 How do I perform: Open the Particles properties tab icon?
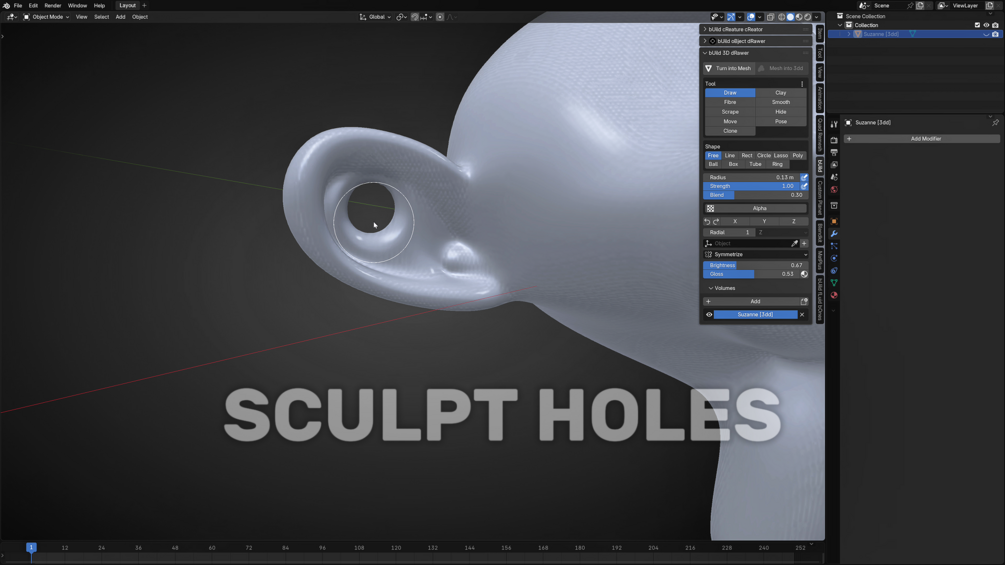click(x=834, y=246)
